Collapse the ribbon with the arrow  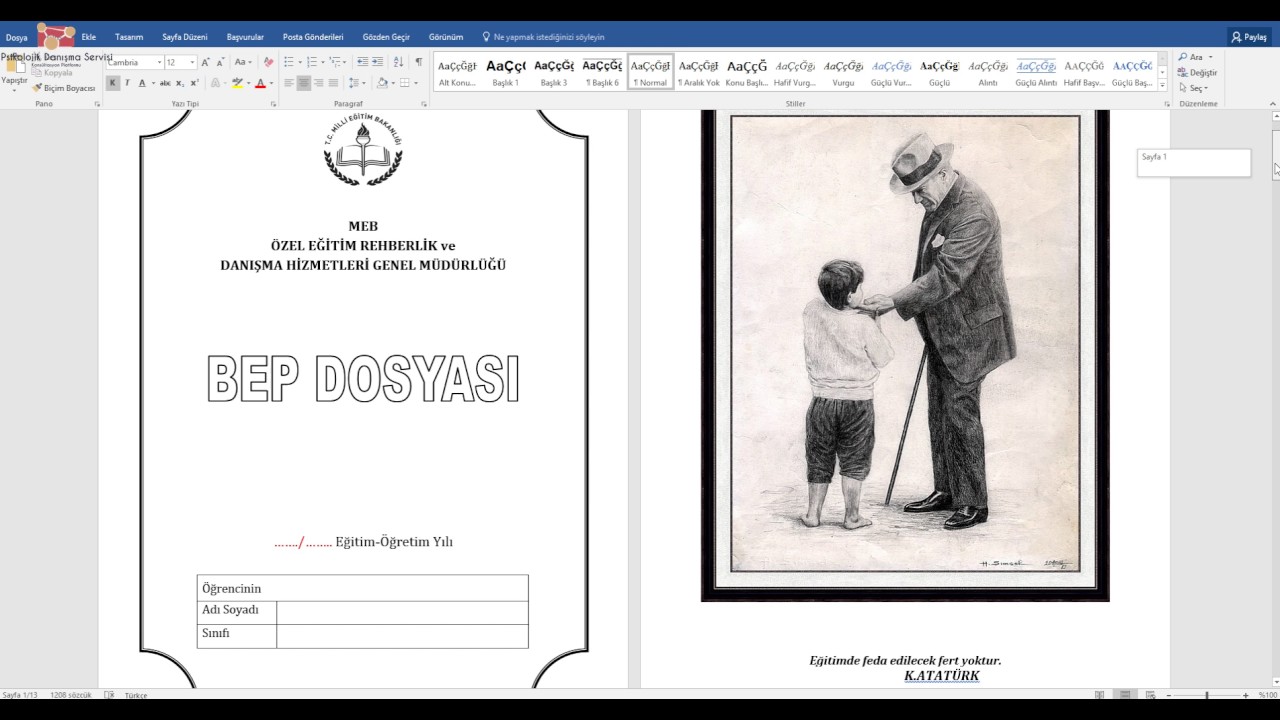click(1272, 104)
